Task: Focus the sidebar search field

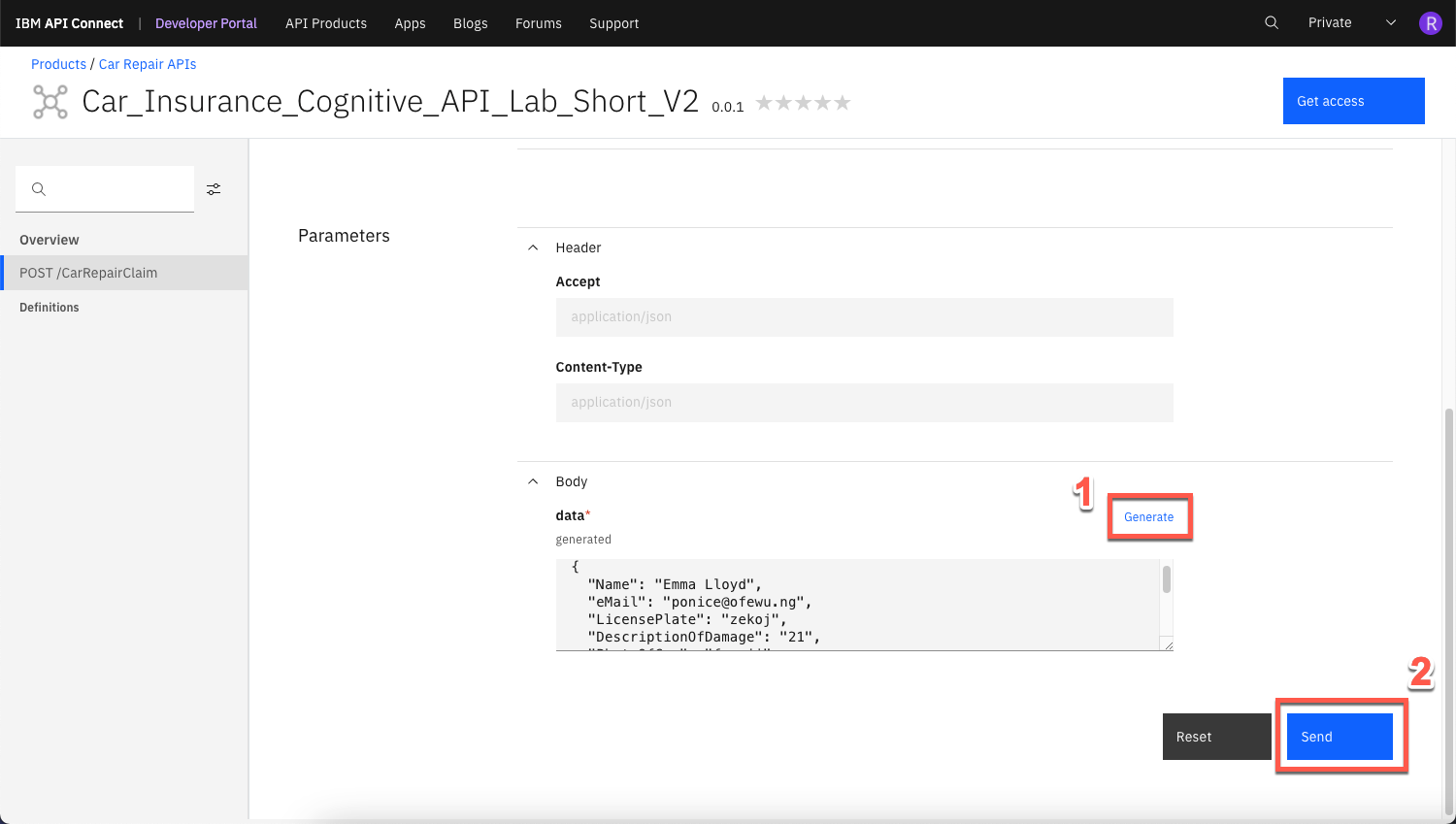Action: coord(105,189)
